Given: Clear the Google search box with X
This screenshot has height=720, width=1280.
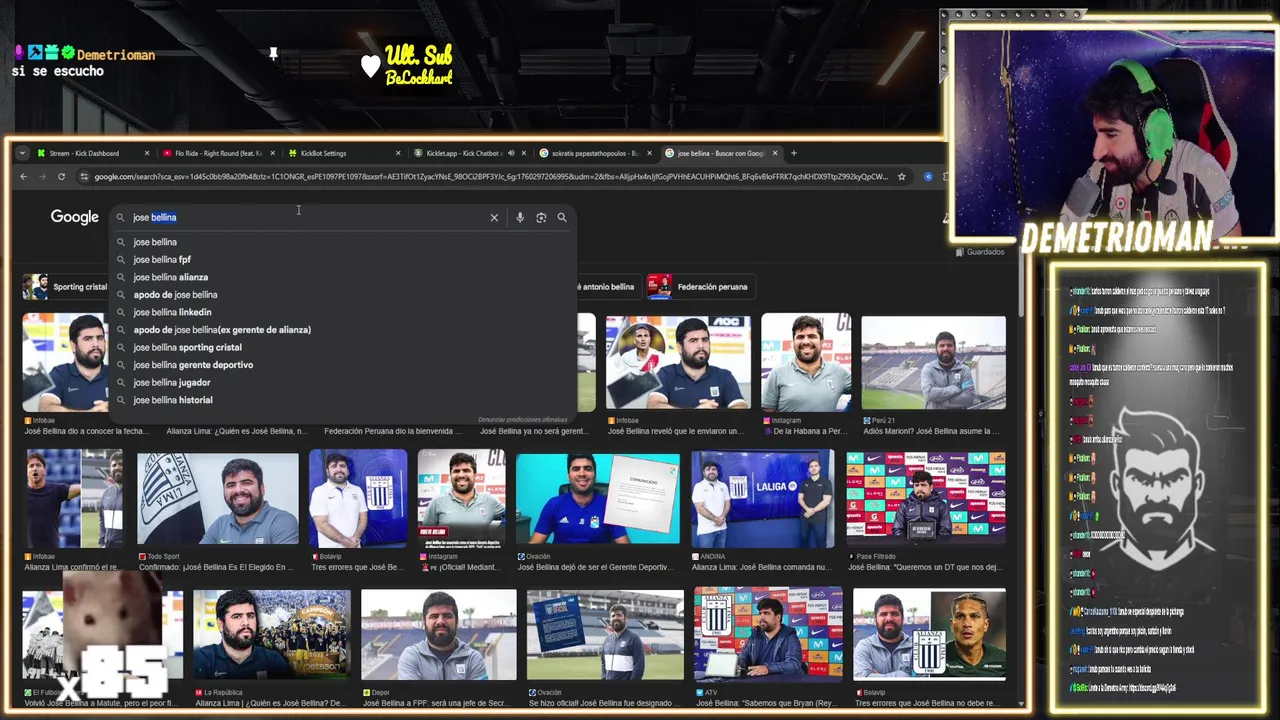Looking at the screenshot, I should click(x=494, y=217).
